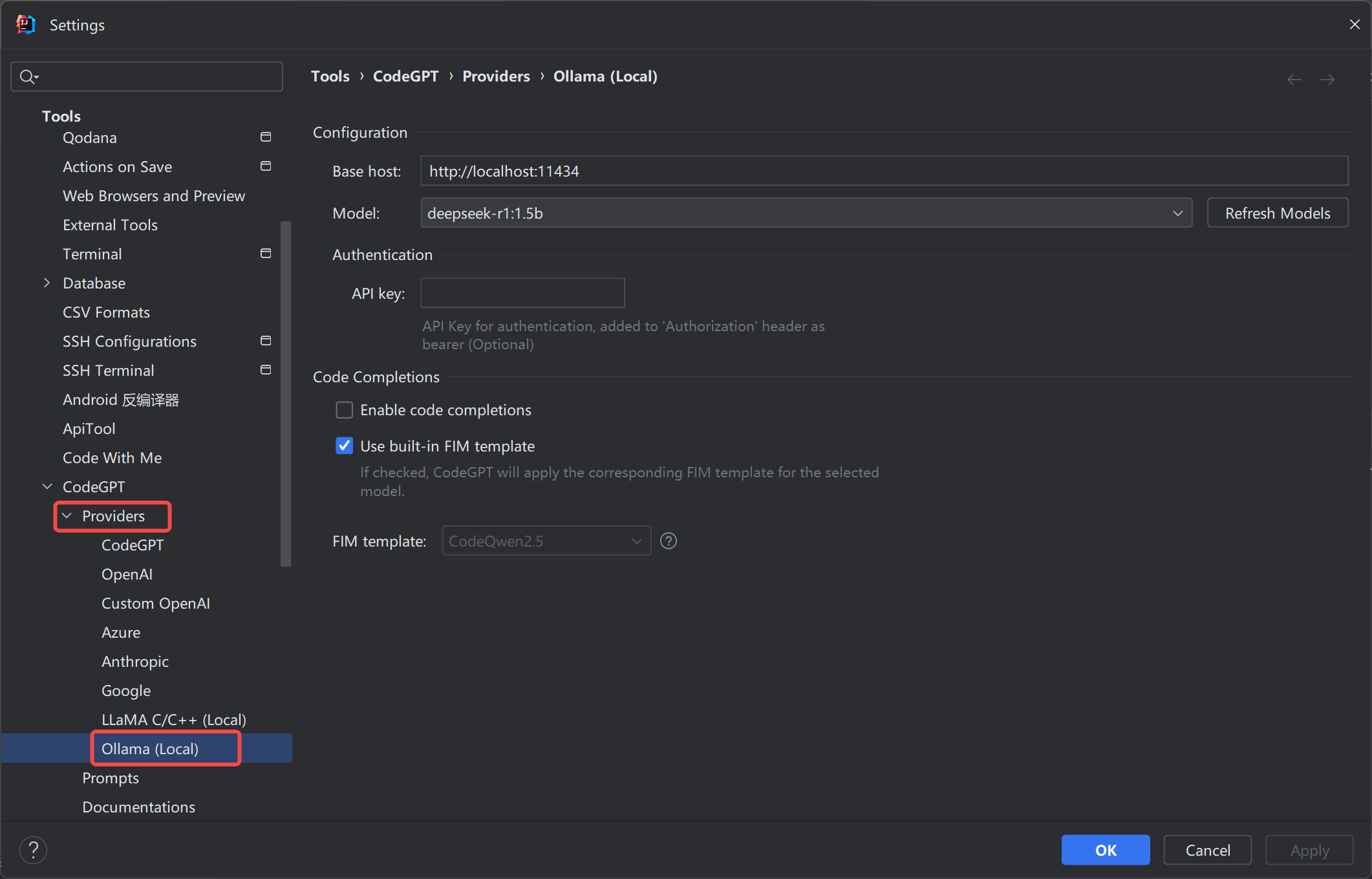Click the project-level icon beside SSH Configurations
Image resolution: width=1372 pixels, height=879 pixels.
pos(266,341)
